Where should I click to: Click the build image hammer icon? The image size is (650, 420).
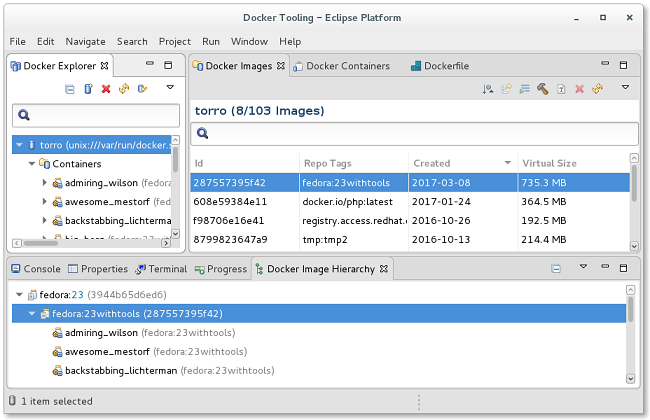click(x=543, y=89)
